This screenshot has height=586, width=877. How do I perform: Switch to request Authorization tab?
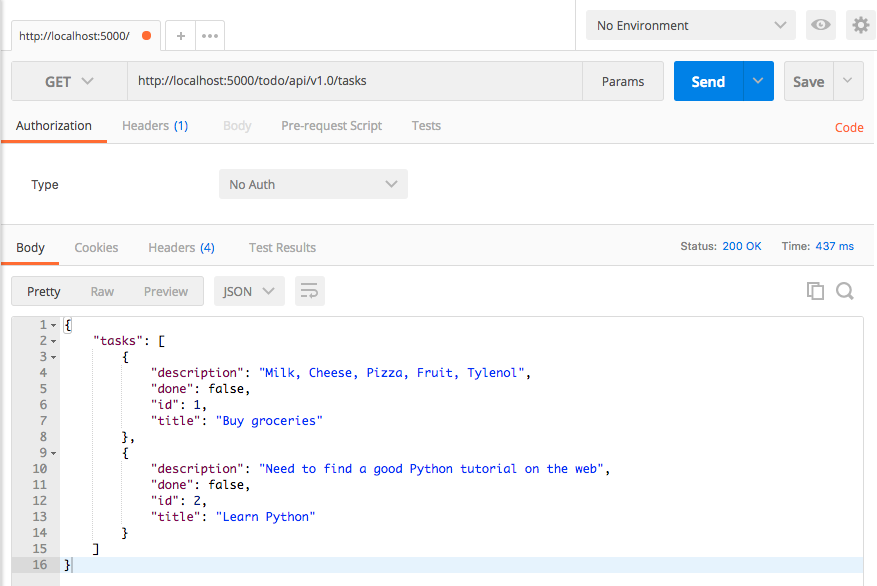pyautogui.click(x=54, y=126)
